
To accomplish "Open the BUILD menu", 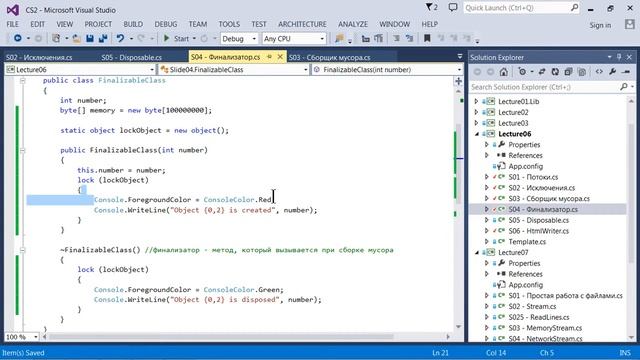I will click(x=133, y=24).
